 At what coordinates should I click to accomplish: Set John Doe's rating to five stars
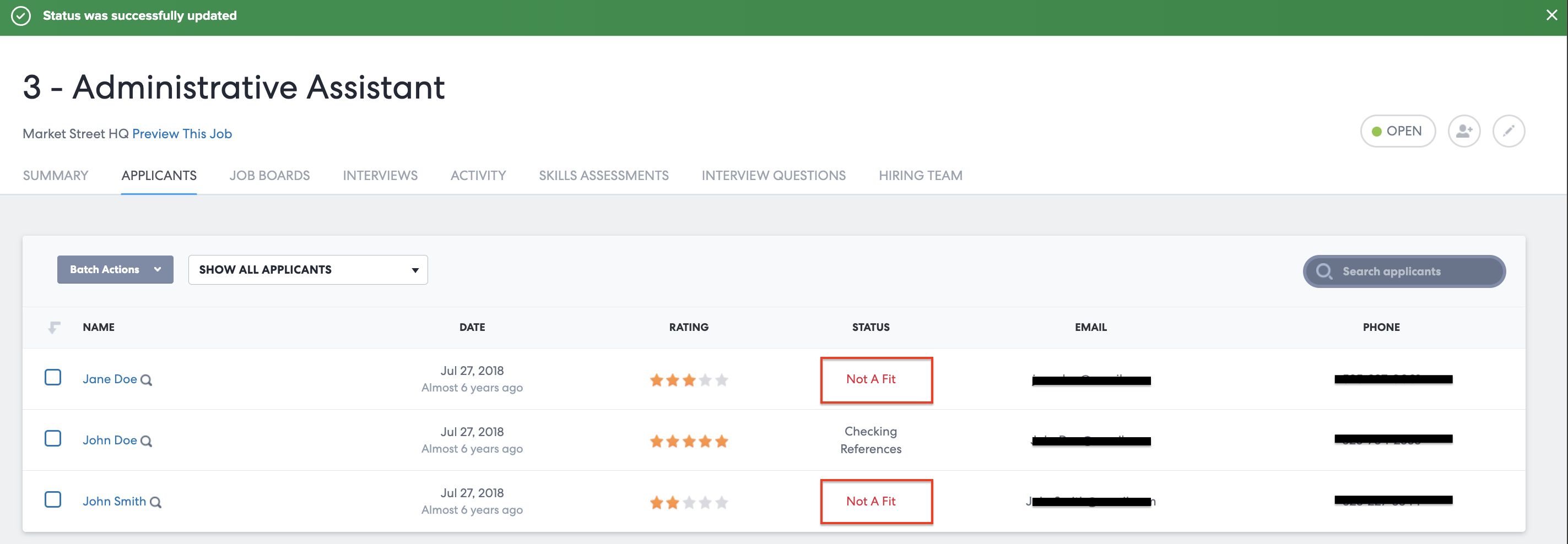[721, 441]
